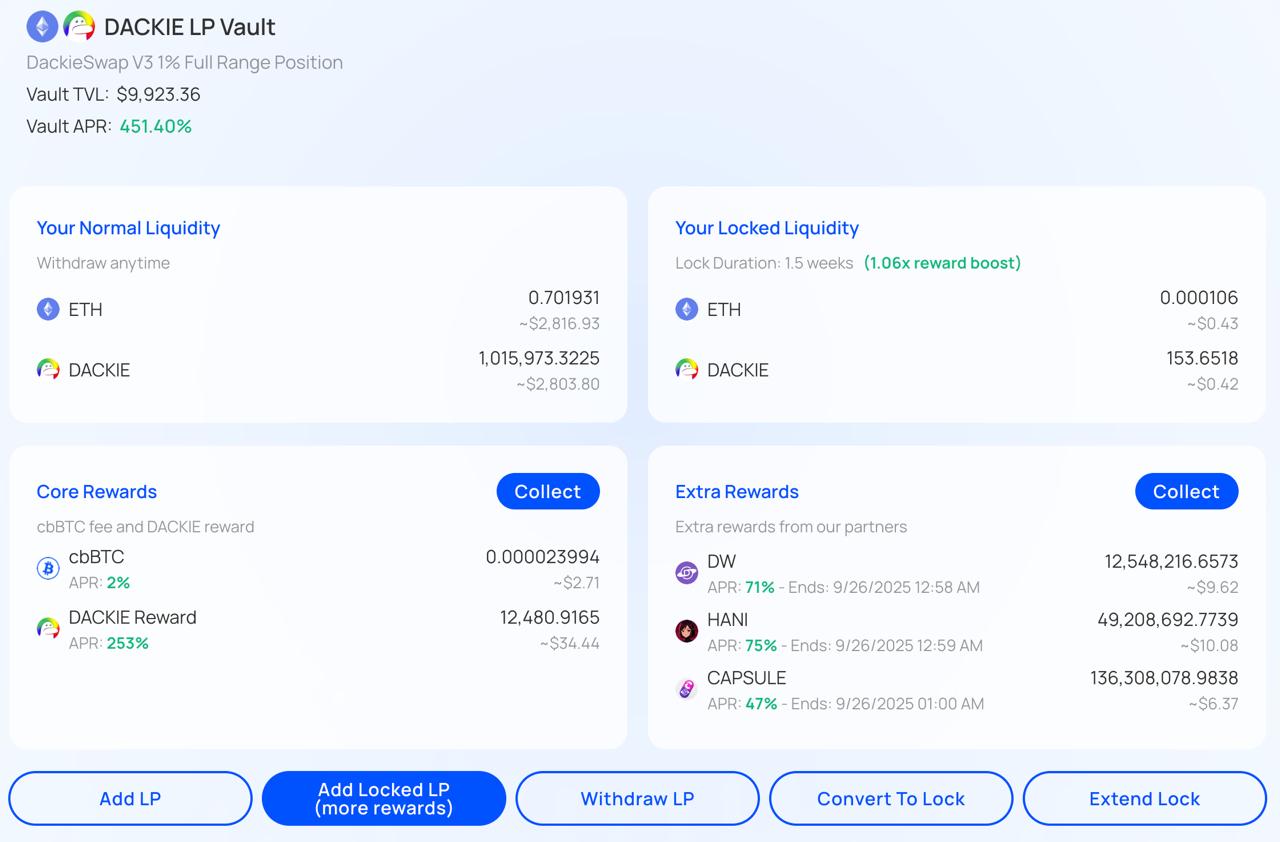Click the DACKIE Reward token icon
The height and width of the screenshot is (842, 1280).
click(48, 629)
